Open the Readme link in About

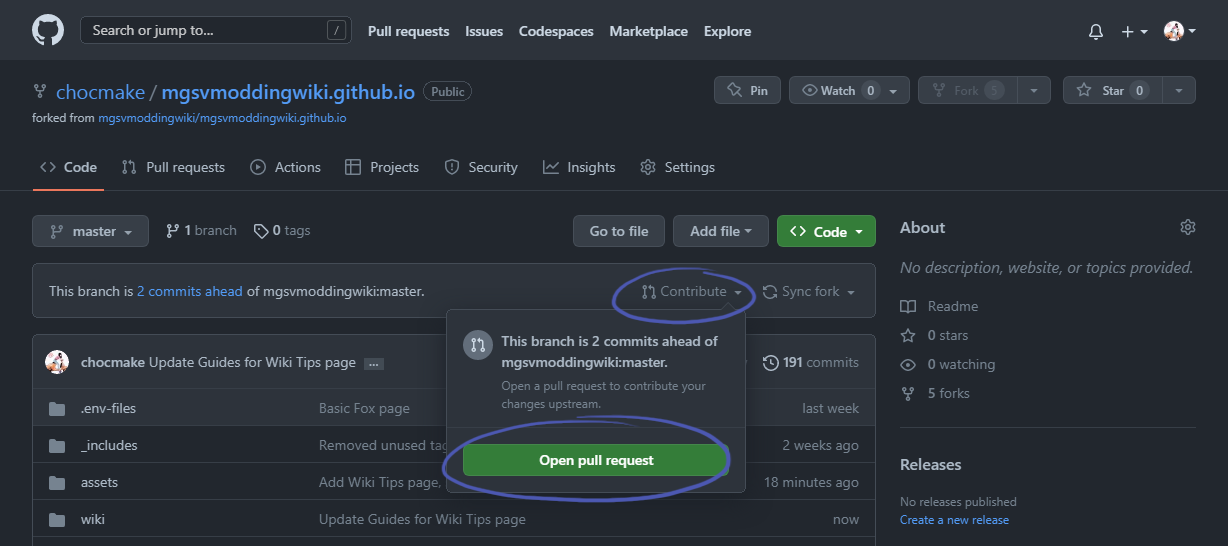[x=941, y=306]
